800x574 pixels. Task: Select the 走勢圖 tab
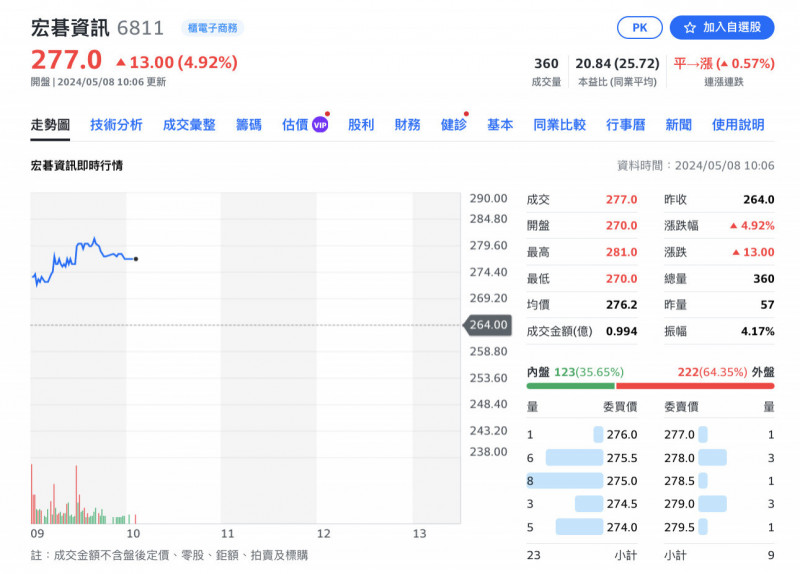click(x=50, y=124)
